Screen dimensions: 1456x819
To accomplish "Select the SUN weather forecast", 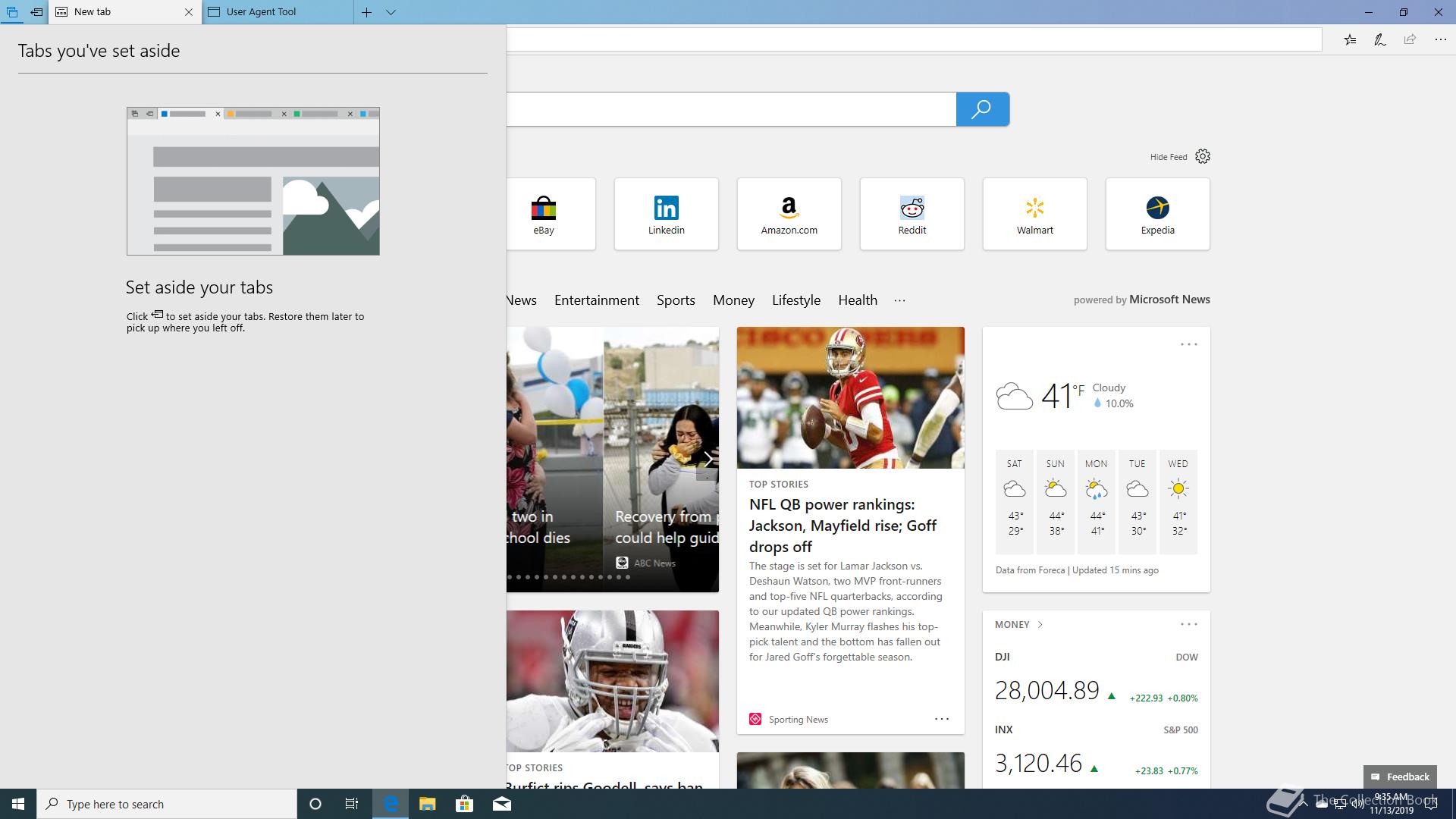I will click(1056, 501).
